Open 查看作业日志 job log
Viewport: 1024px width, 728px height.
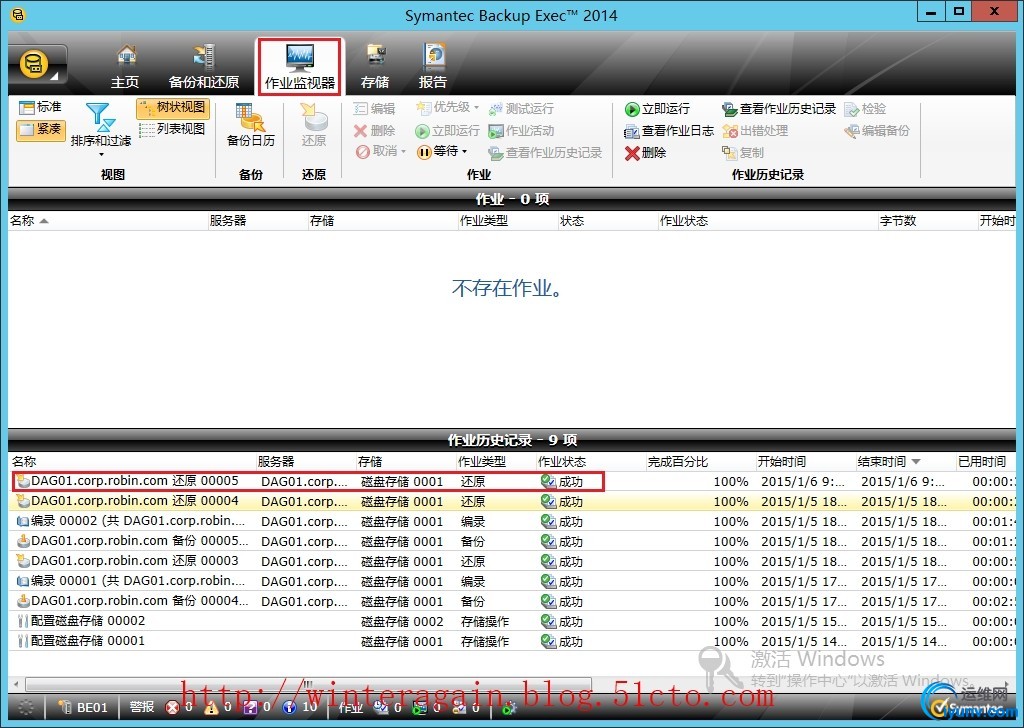point(669,131)
